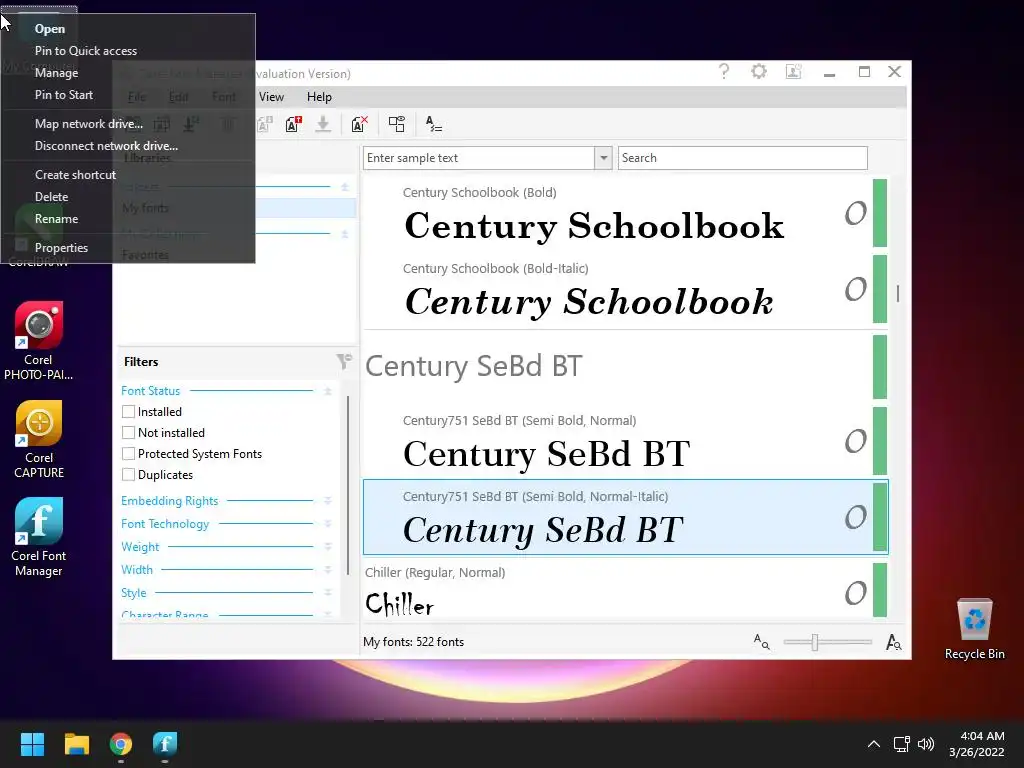Click the Search input field
The height and width of the screenshot is (768, 1024).
pyautogui.click(x=743, y=157)
